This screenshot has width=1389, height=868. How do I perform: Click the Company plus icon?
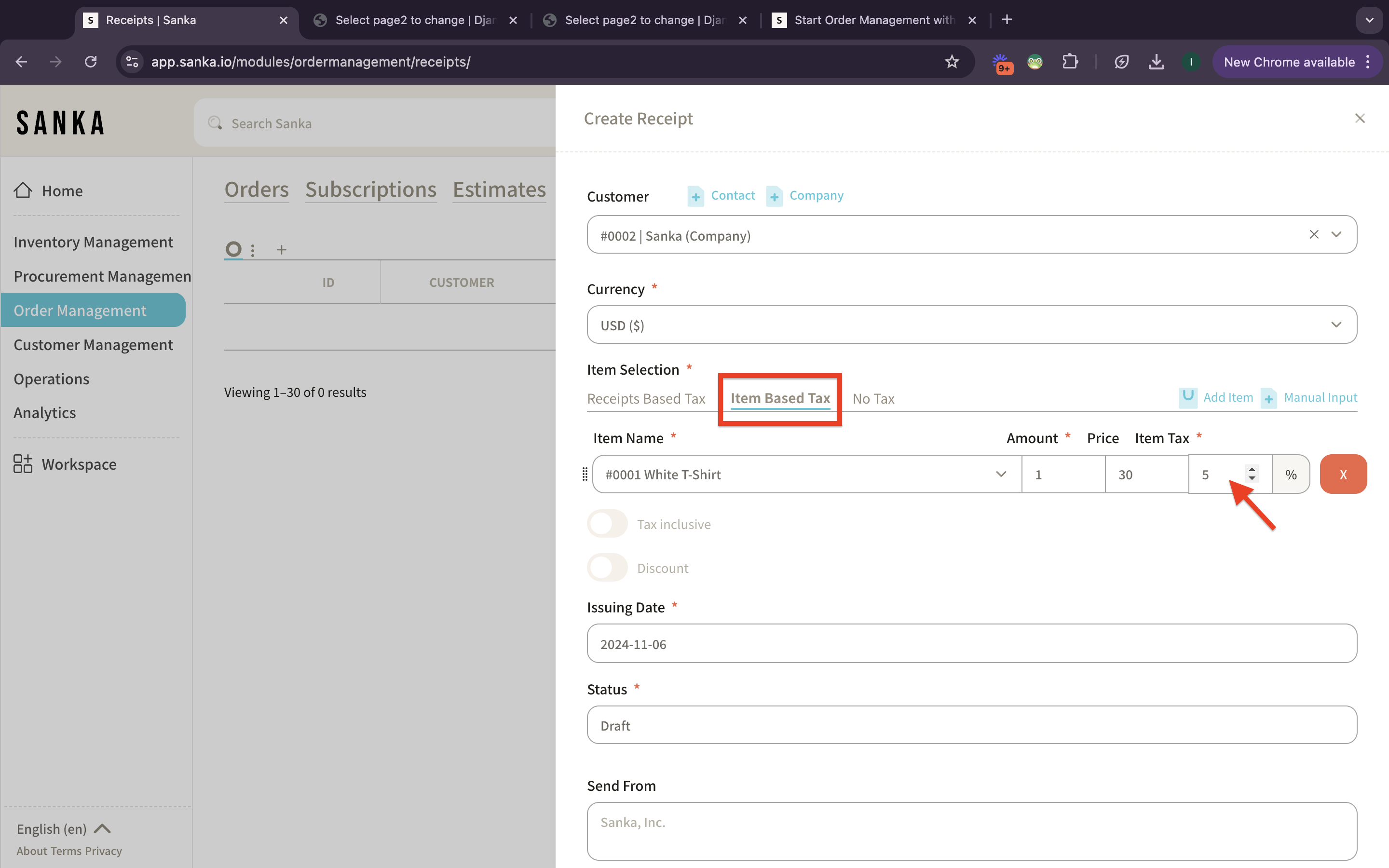(x=774, y=196)
